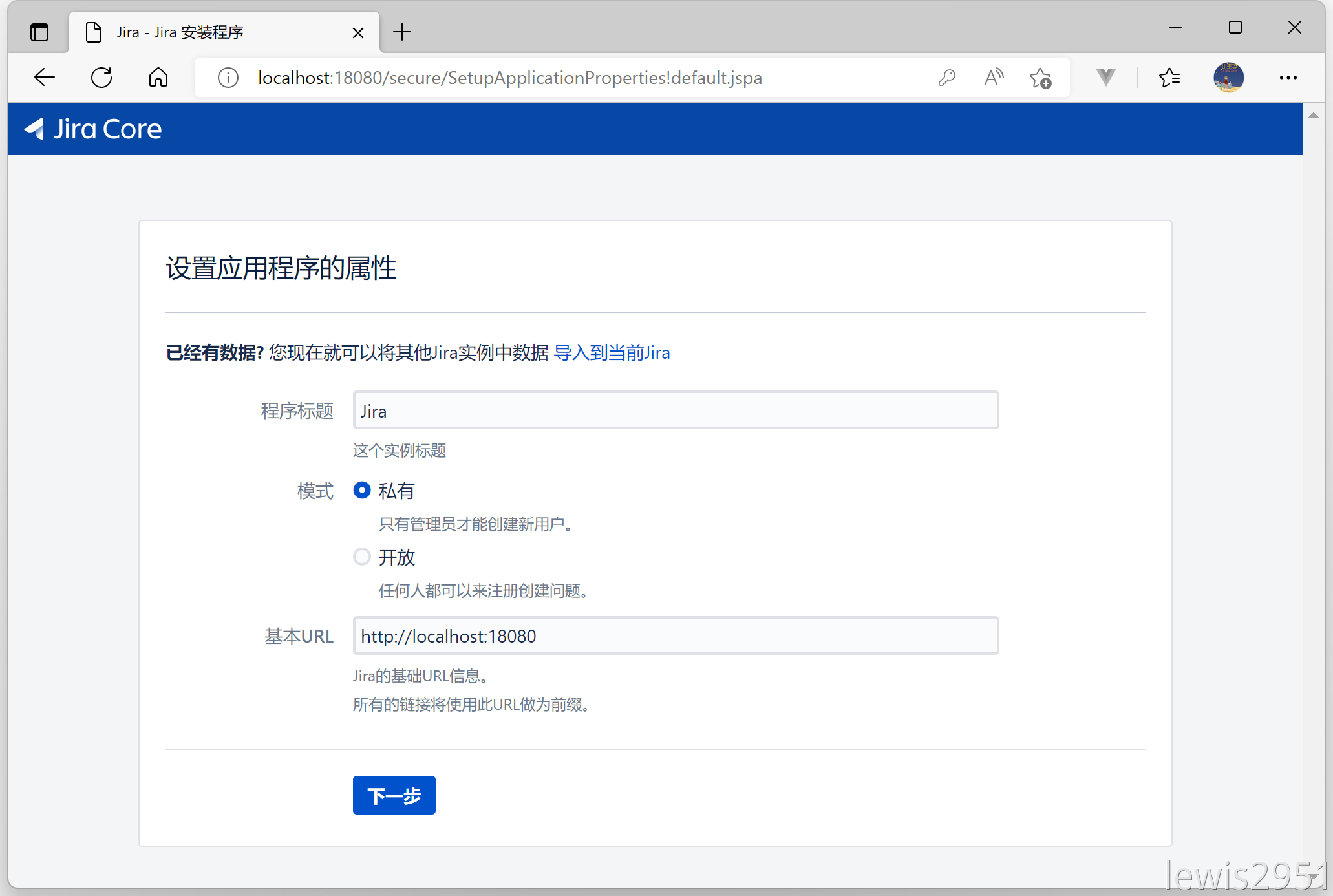Open Settings and more menu
The image size is (1333, 896).
click(1288, 78)
